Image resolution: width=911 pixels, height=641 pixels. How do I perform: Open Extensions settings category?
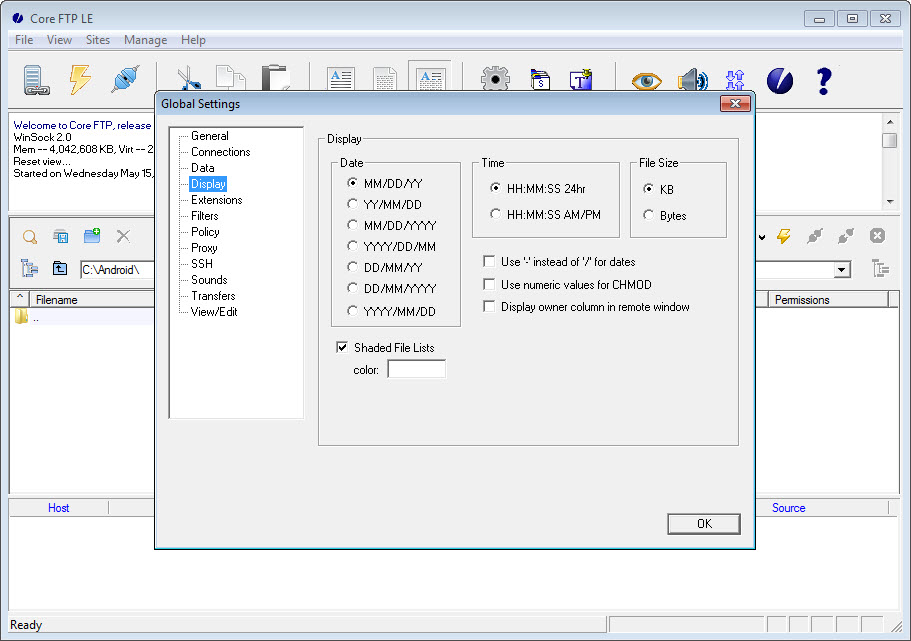tap(217, 200)
